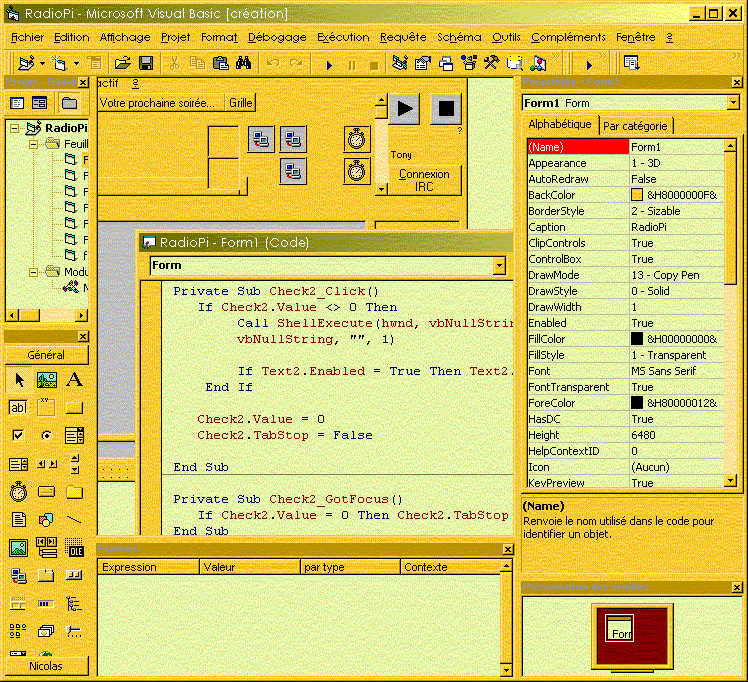Collapse the Modules folder node
The width and height of the screenshot is (748, 682).
pos(33,272)
